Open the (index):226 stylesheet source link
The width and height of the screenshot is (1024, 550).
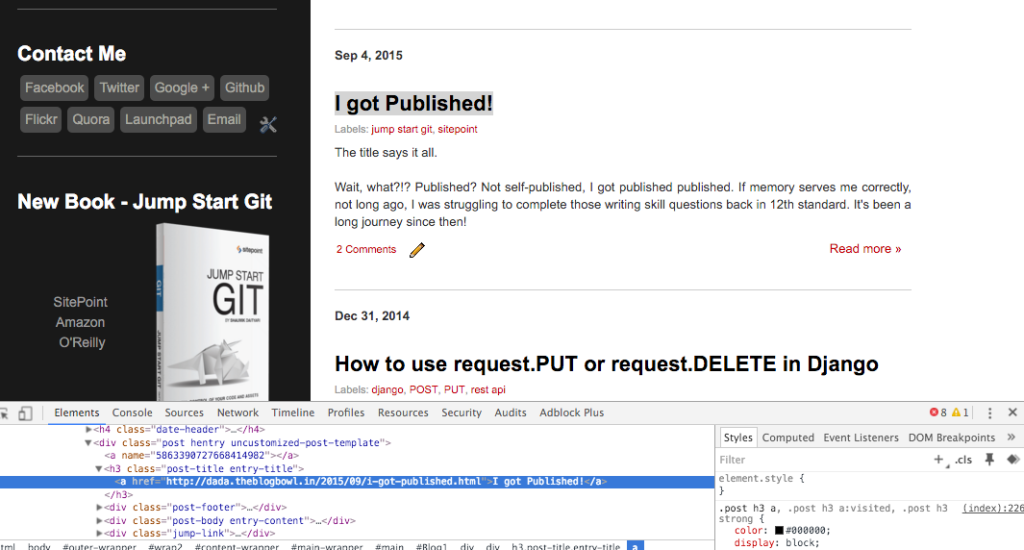point(993,508)
